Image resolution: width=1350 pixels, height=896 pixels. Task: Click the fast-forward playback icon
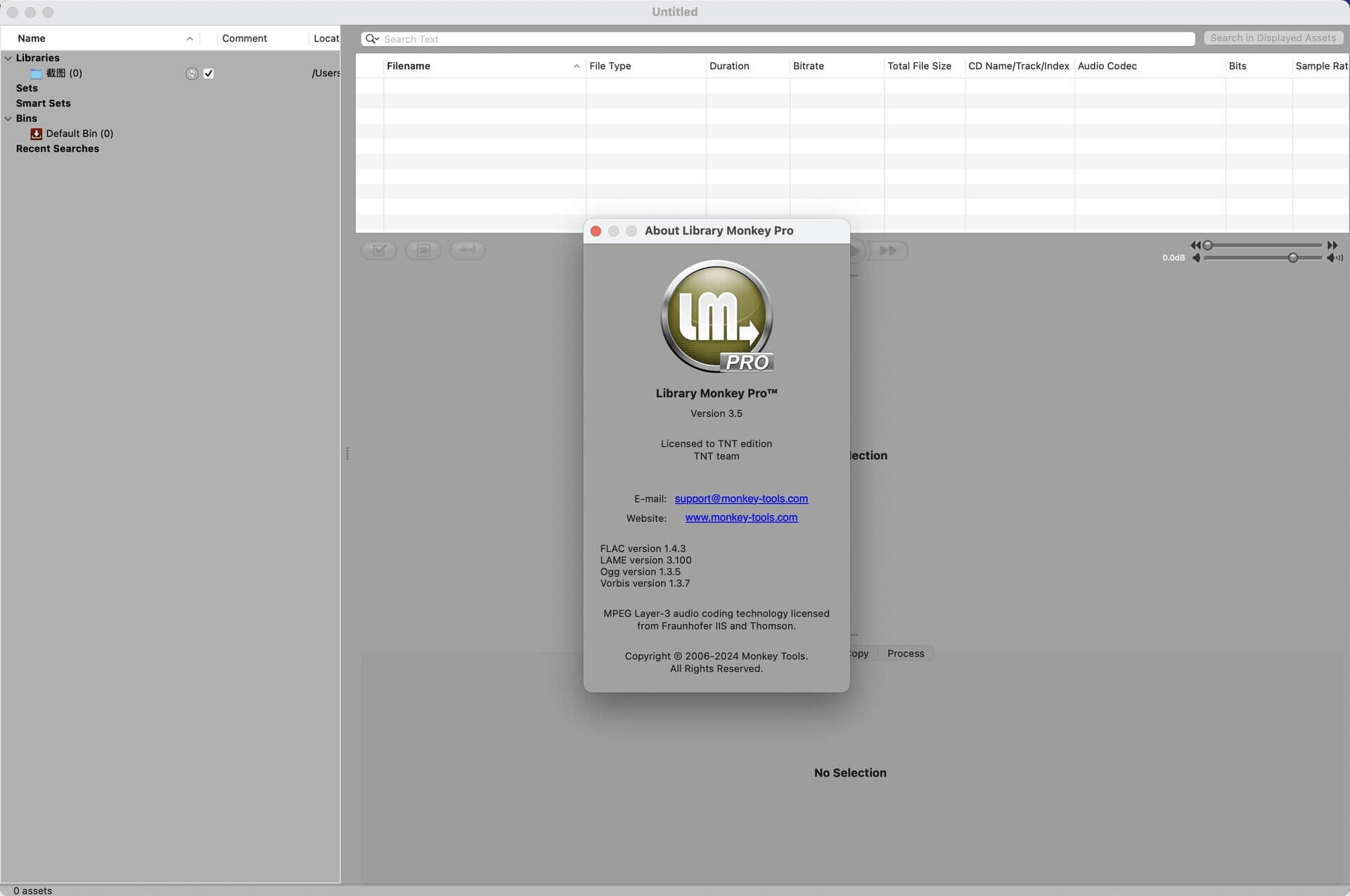(888, 250)
